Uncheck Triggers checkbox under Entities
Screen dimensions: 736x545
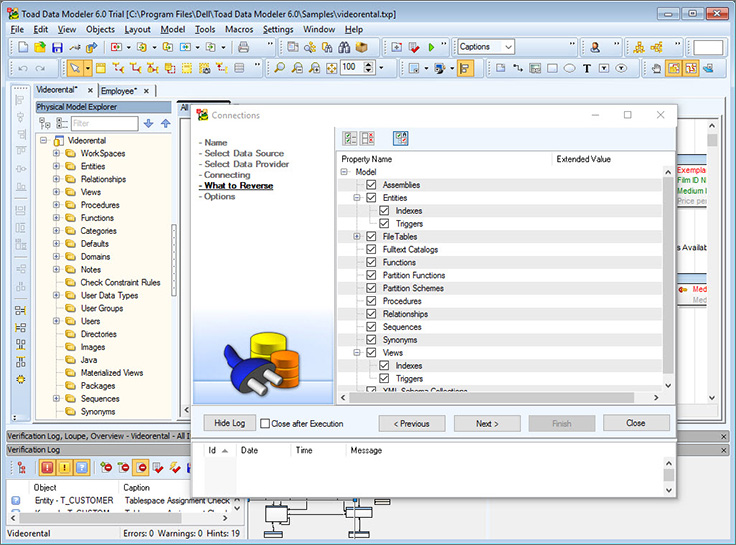pyautogui.click(x=384, y=223)
